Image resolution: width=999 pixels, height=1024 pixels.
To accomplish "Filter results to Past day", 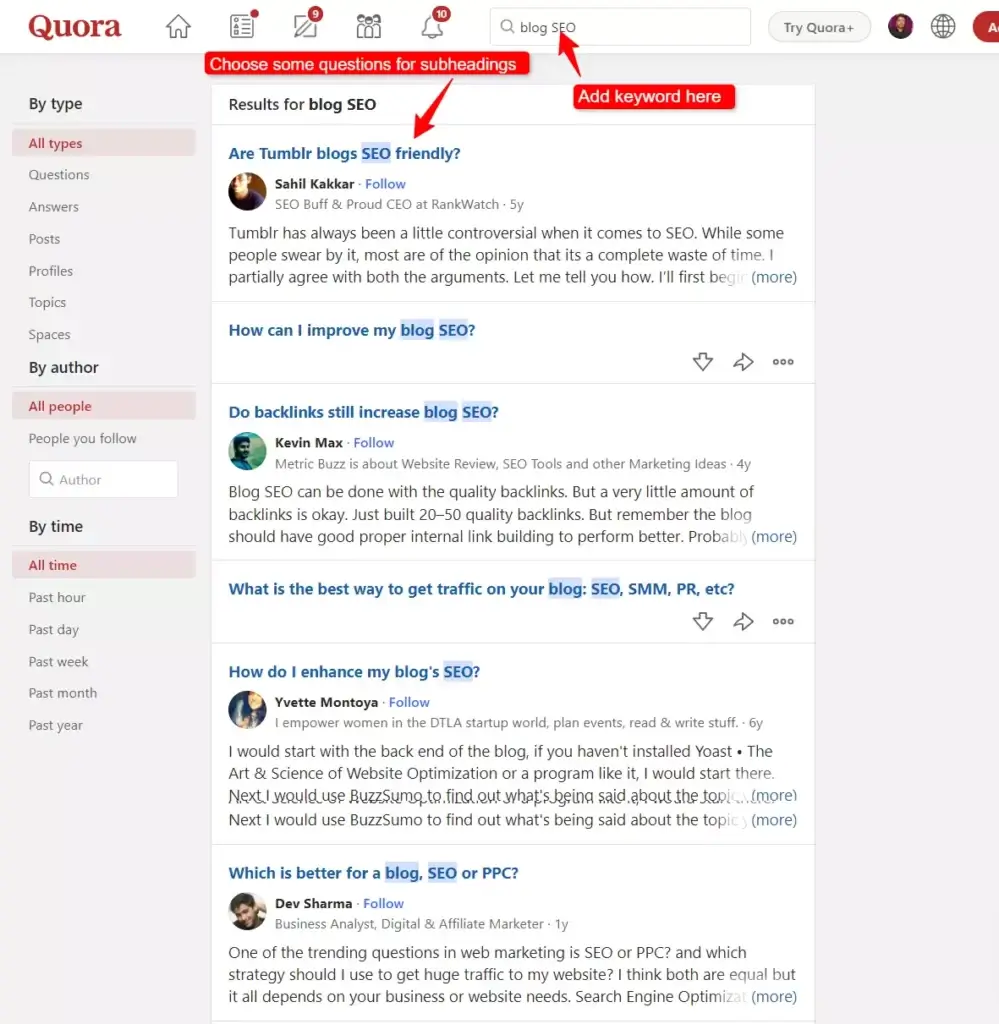I will pyautogui.click(x=54, y=630).
